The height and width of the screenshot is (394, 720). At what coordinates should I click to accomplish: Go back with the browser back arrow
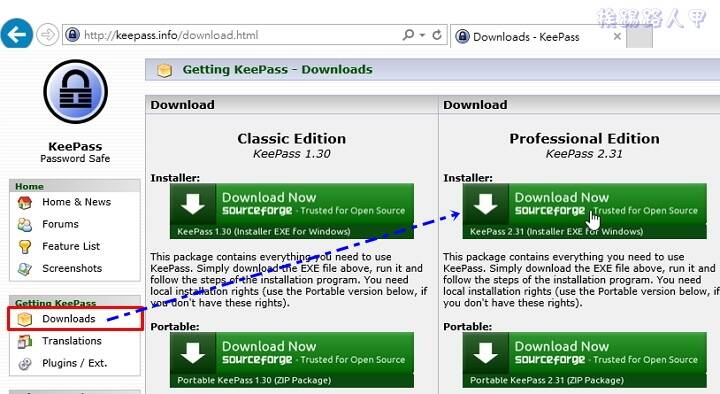(x=17, y=34)
